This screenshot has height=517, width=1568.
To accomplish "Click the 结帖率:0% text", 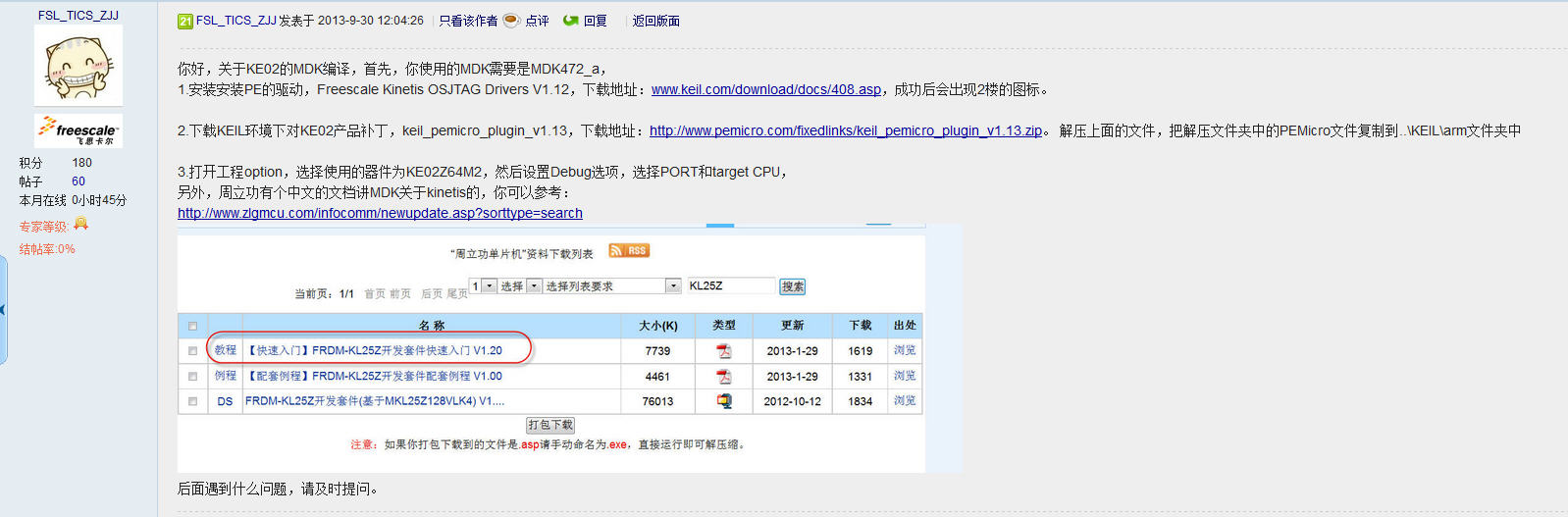I will pos(47,249).
